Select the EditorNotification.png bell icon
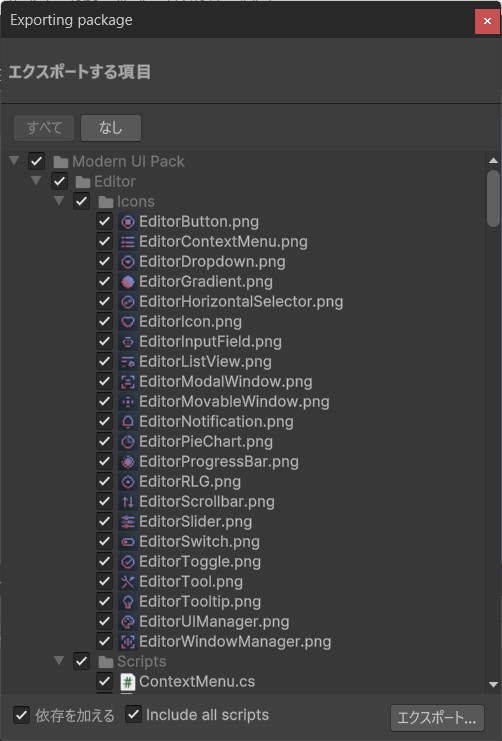Screen dimensions: 502x741 [128, 422]
